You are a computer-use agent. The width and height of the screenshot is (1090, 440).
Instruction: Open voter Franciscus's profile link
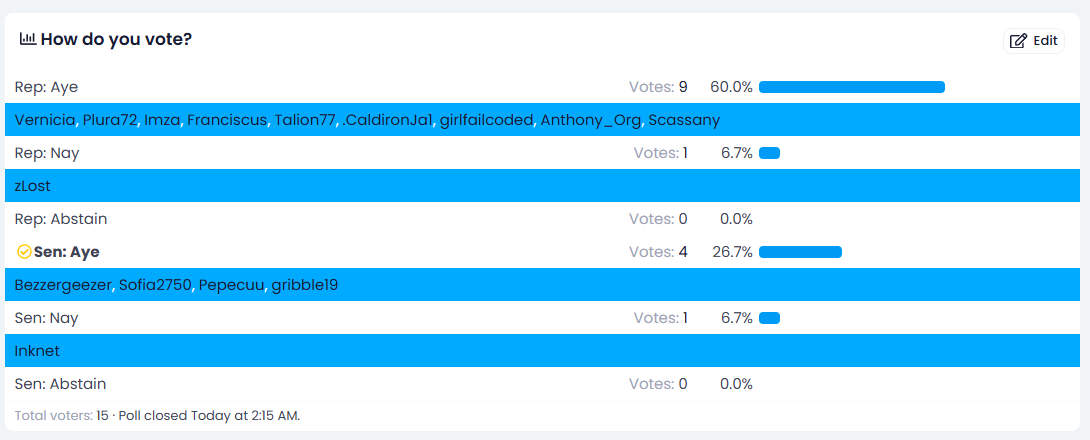(227, 120)
